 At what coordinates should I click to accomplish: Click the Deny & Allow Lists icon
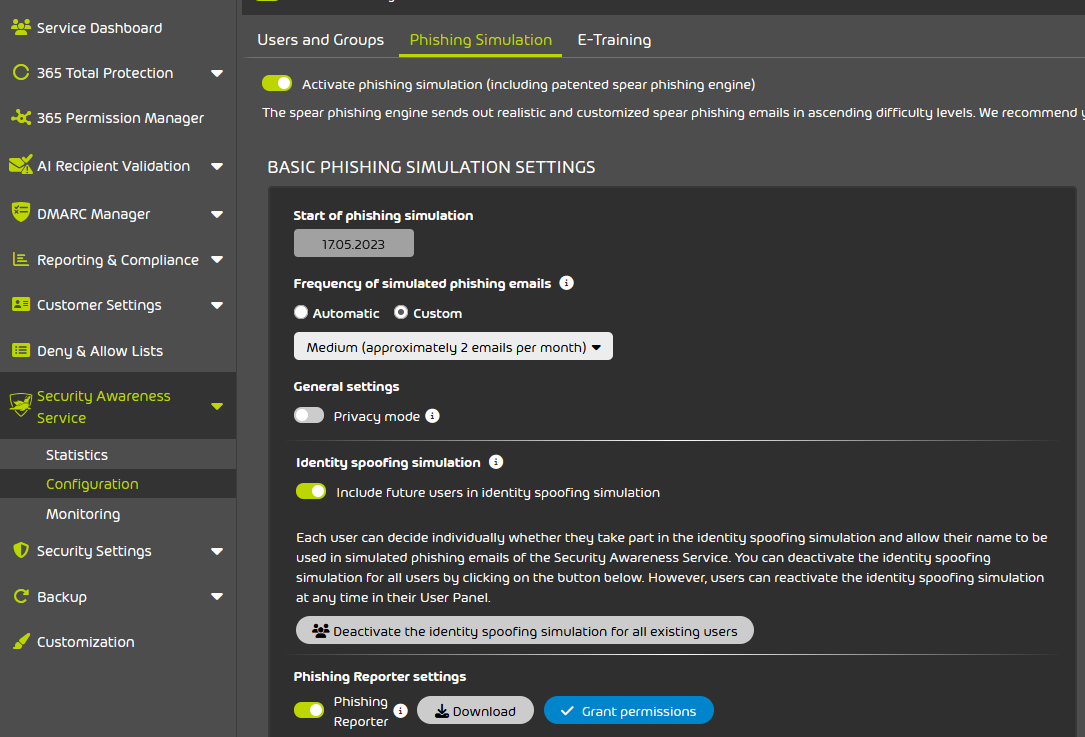pos(21,350)
